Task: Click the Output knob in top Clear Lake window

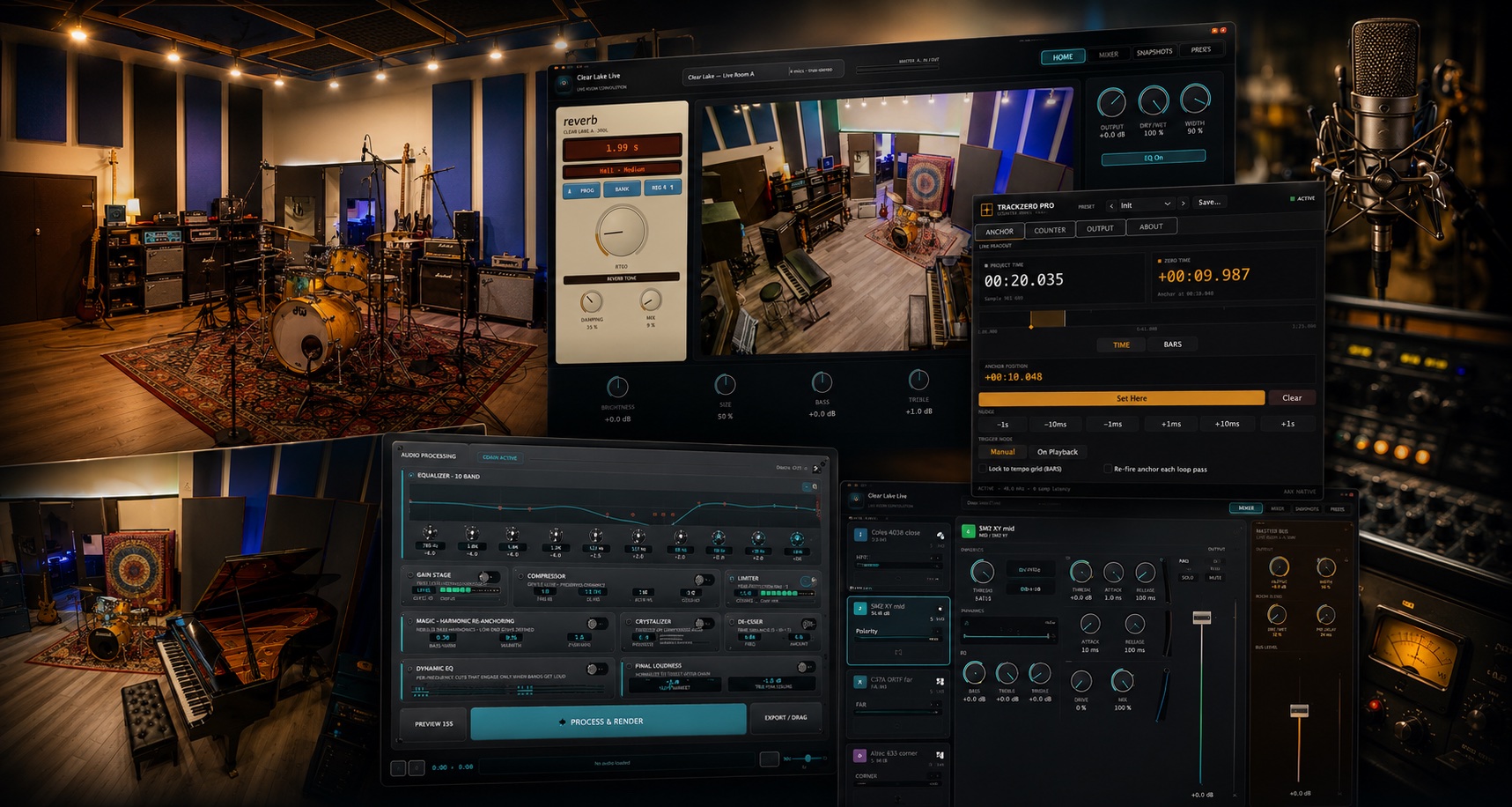Action: pos(1111,103)
